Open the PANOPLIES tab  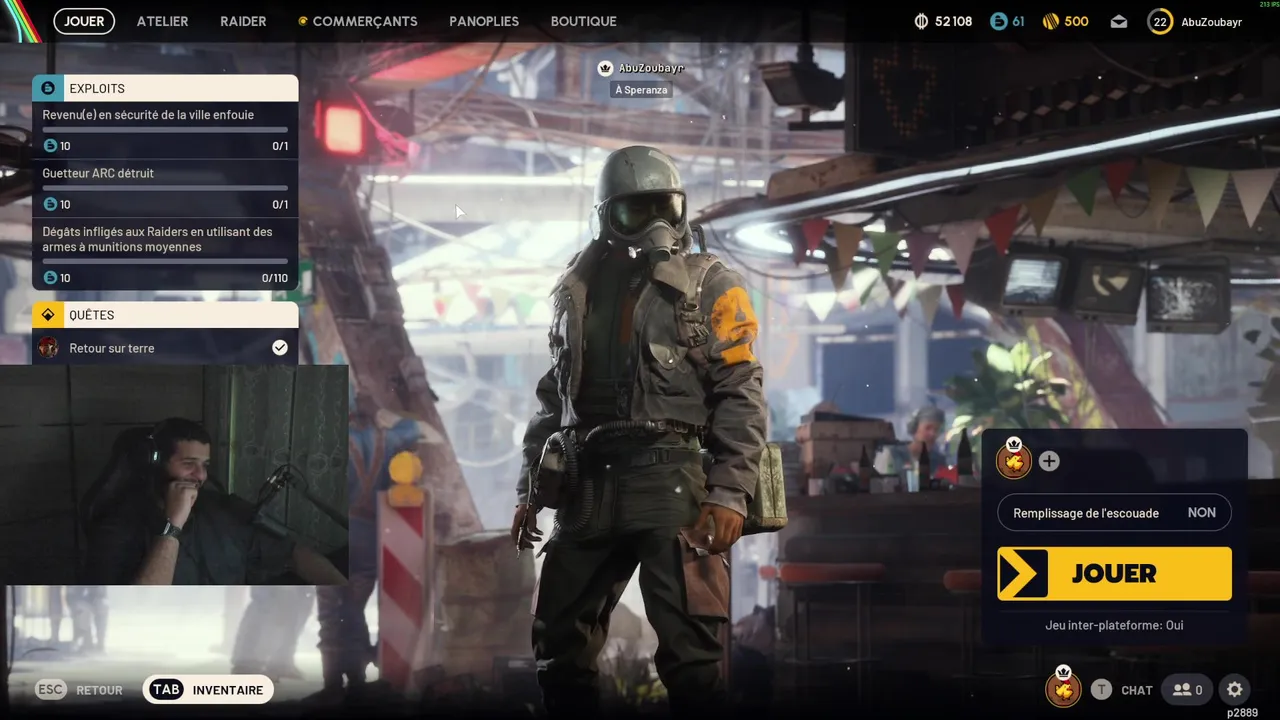(484, 21)
